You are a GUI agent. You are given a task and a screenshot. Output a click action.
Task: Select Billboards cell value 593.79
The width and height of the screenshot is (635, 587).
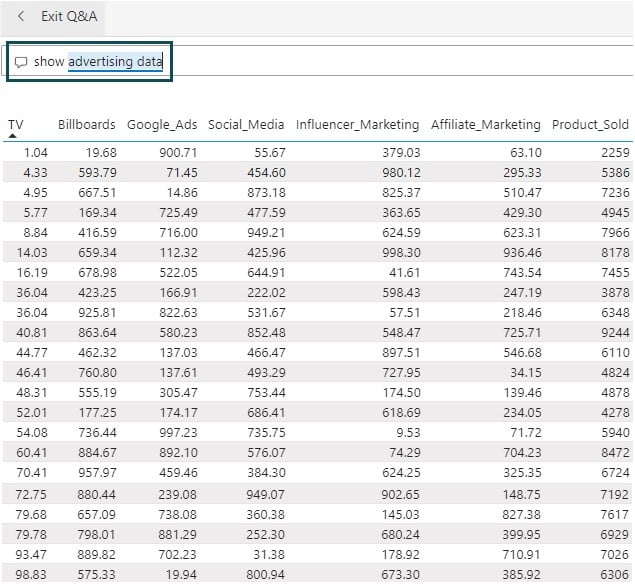[x=97, y=173]
